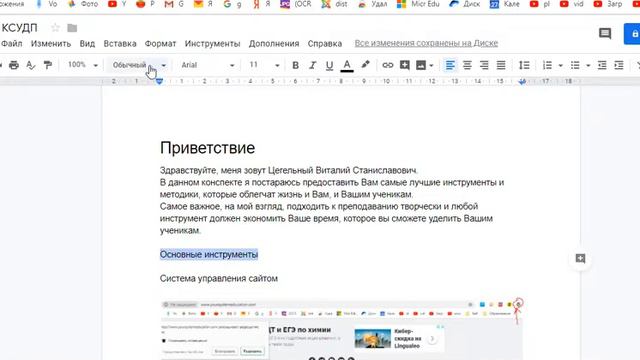Click the highlighted 'Основные инструменты' text
Screen dimensions: 640x360
coord(209,254)
